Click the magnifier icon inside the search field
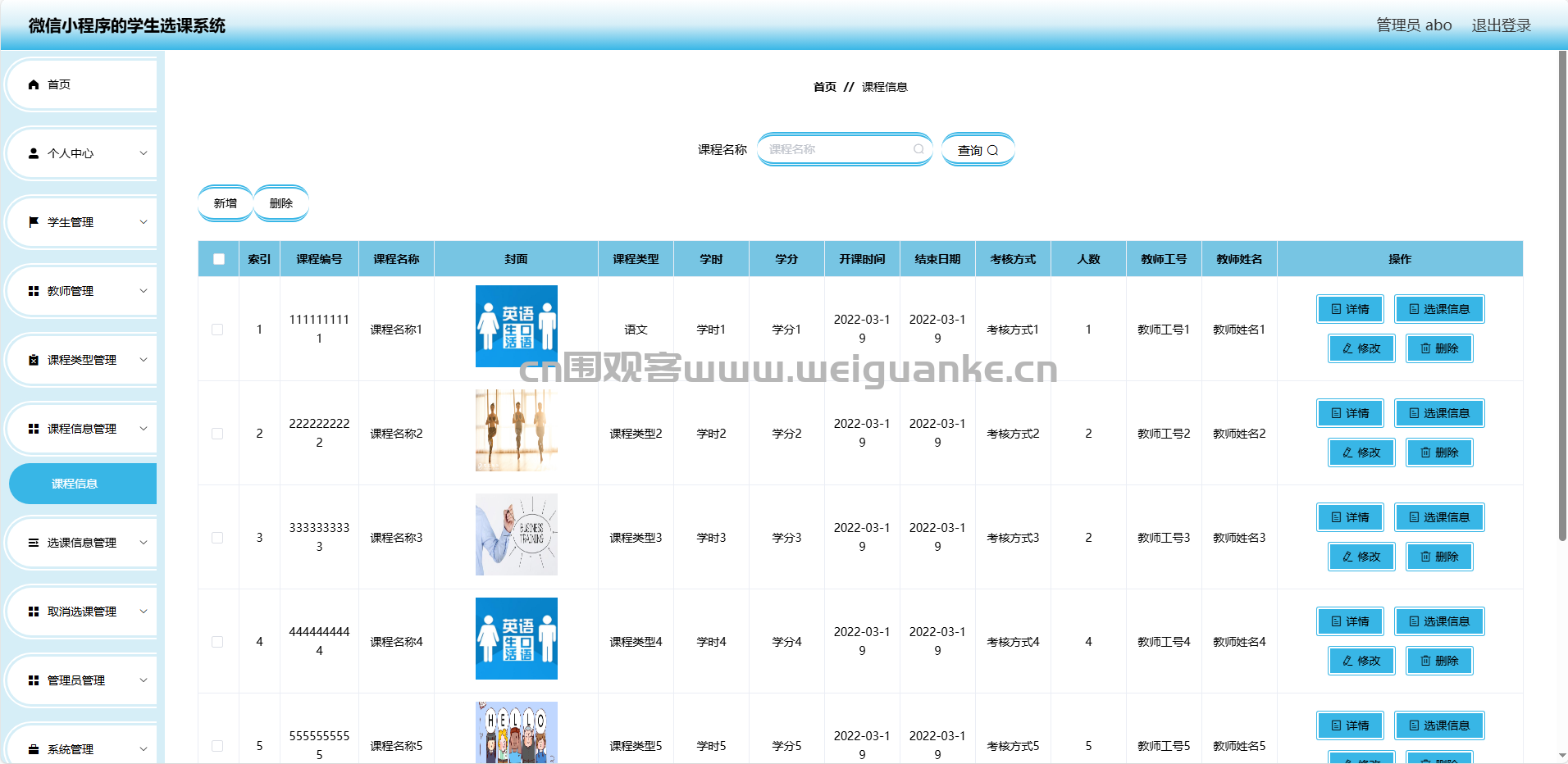1568x764 pixels. [x=918, y=149]
